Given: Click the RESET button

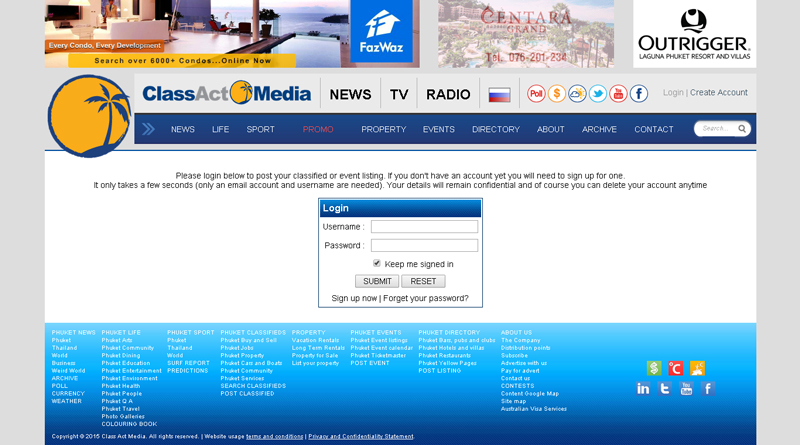Looking at the screenshot, I should coord(423,281).
